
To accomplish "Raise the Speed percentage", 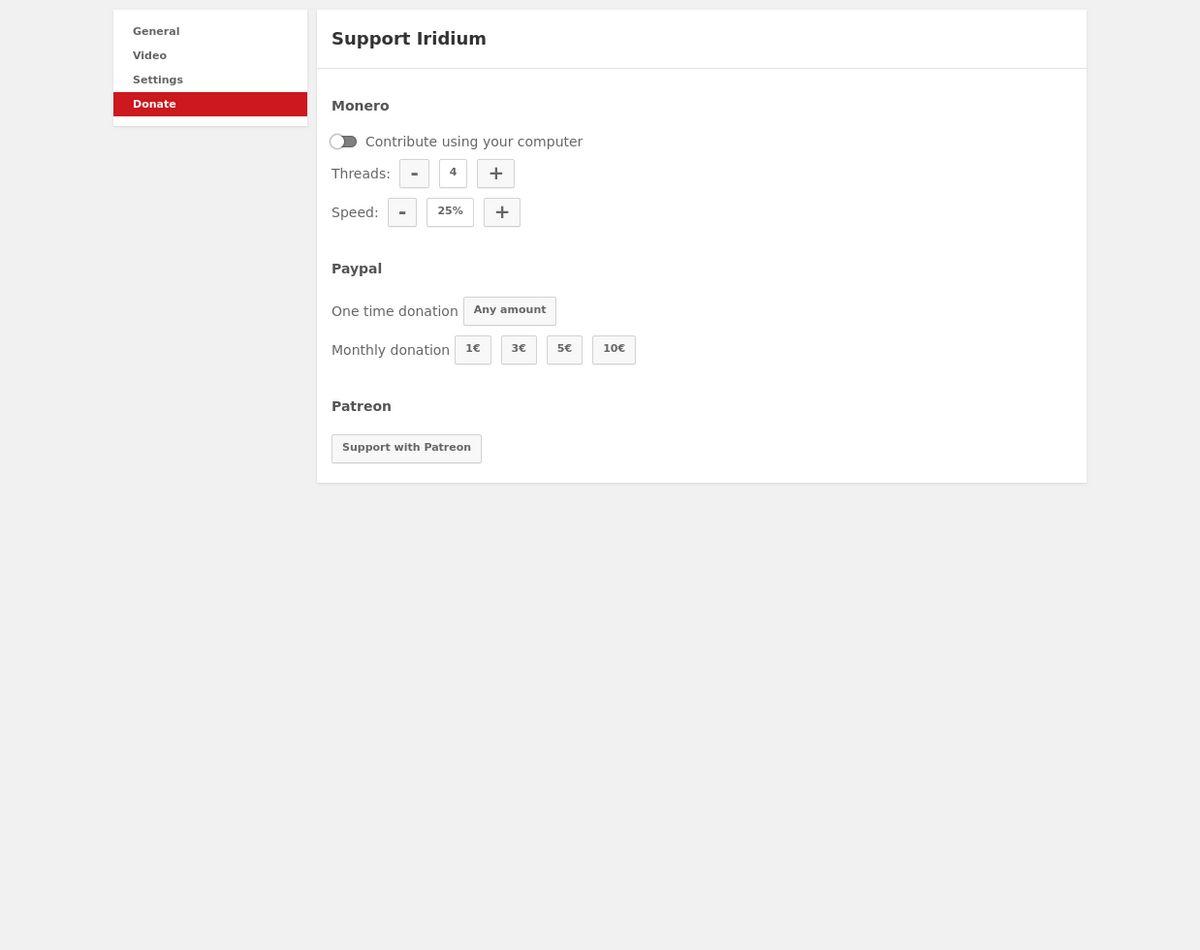I will (x=502, y=212).
